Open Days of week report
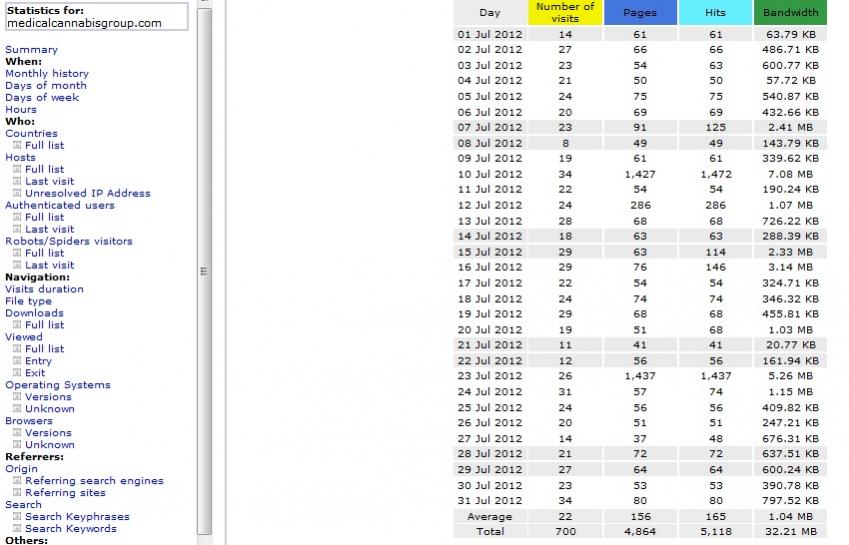The image size is (849, 545). 42,97
